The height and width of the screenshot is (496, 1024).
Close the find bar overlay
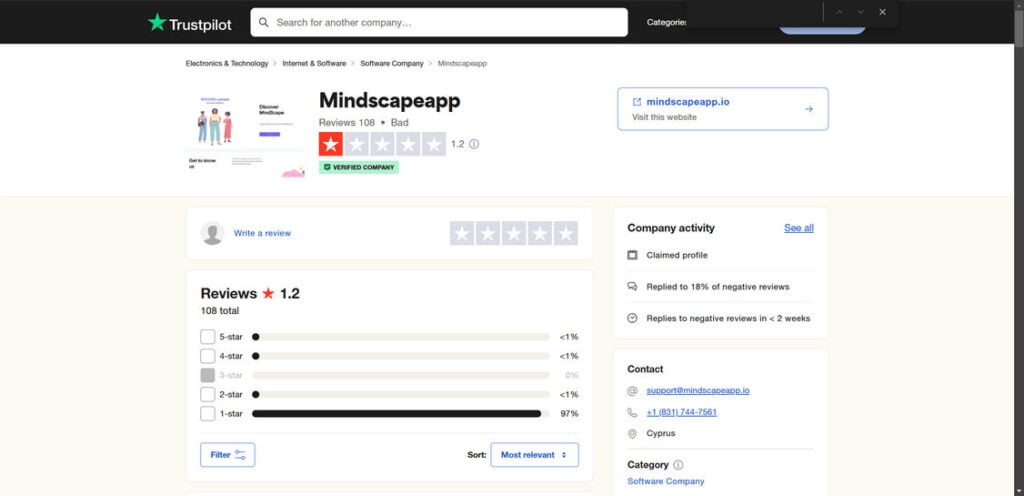[882, 12]
